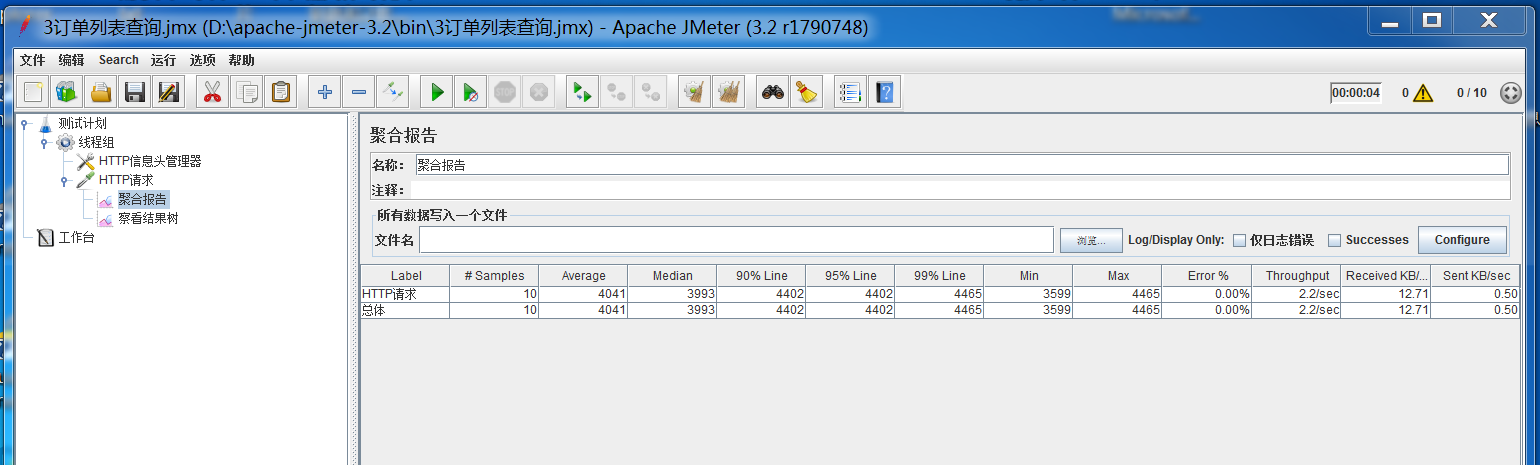This screenshot has width=1540, height=465.
Task: Click the Save disk icon in toolbar
Action: pyautogui.click(x=133, y=93)
